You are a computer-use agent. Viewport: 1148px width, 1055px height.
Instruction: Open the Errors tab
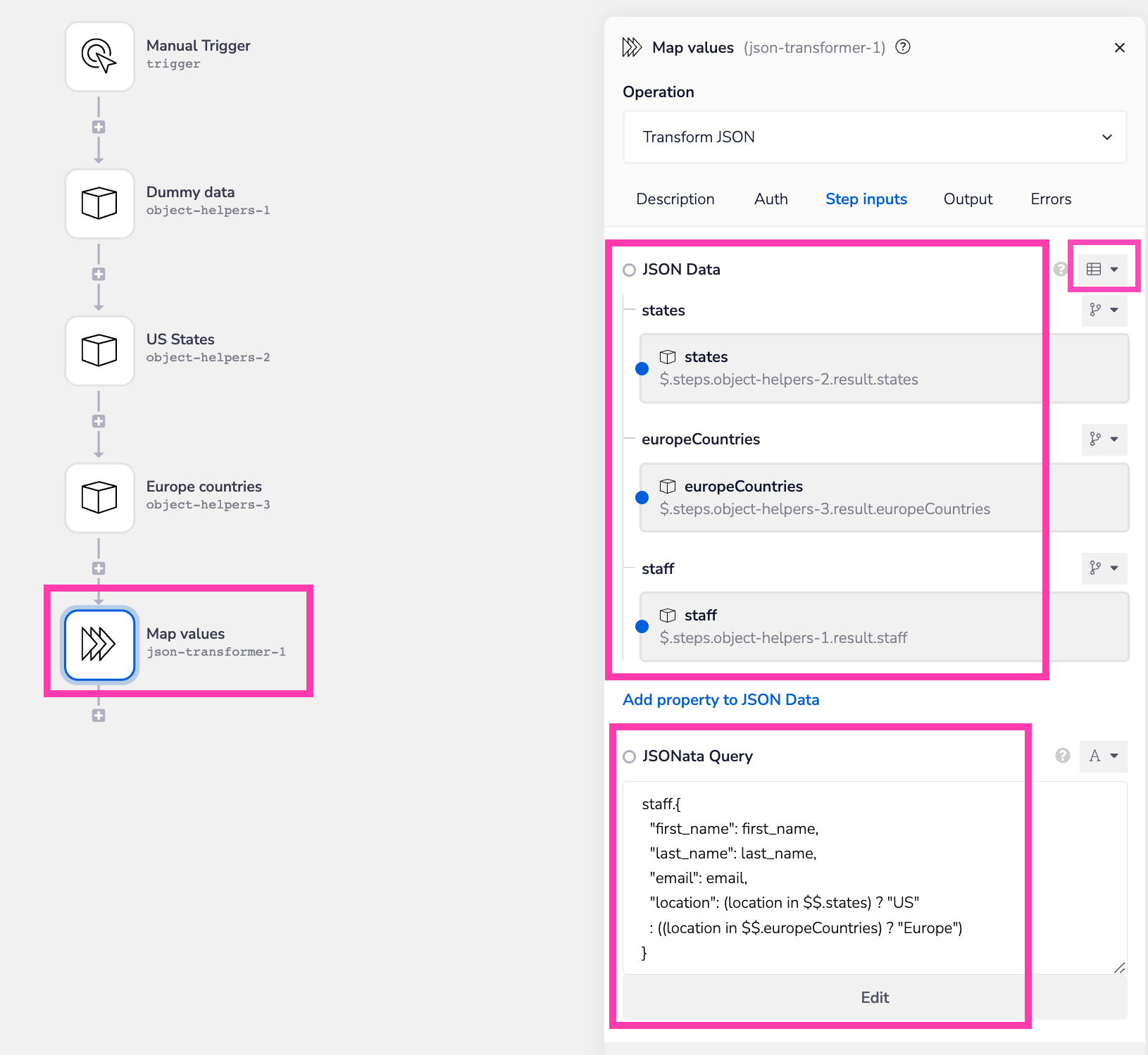tap(1051, 199)
